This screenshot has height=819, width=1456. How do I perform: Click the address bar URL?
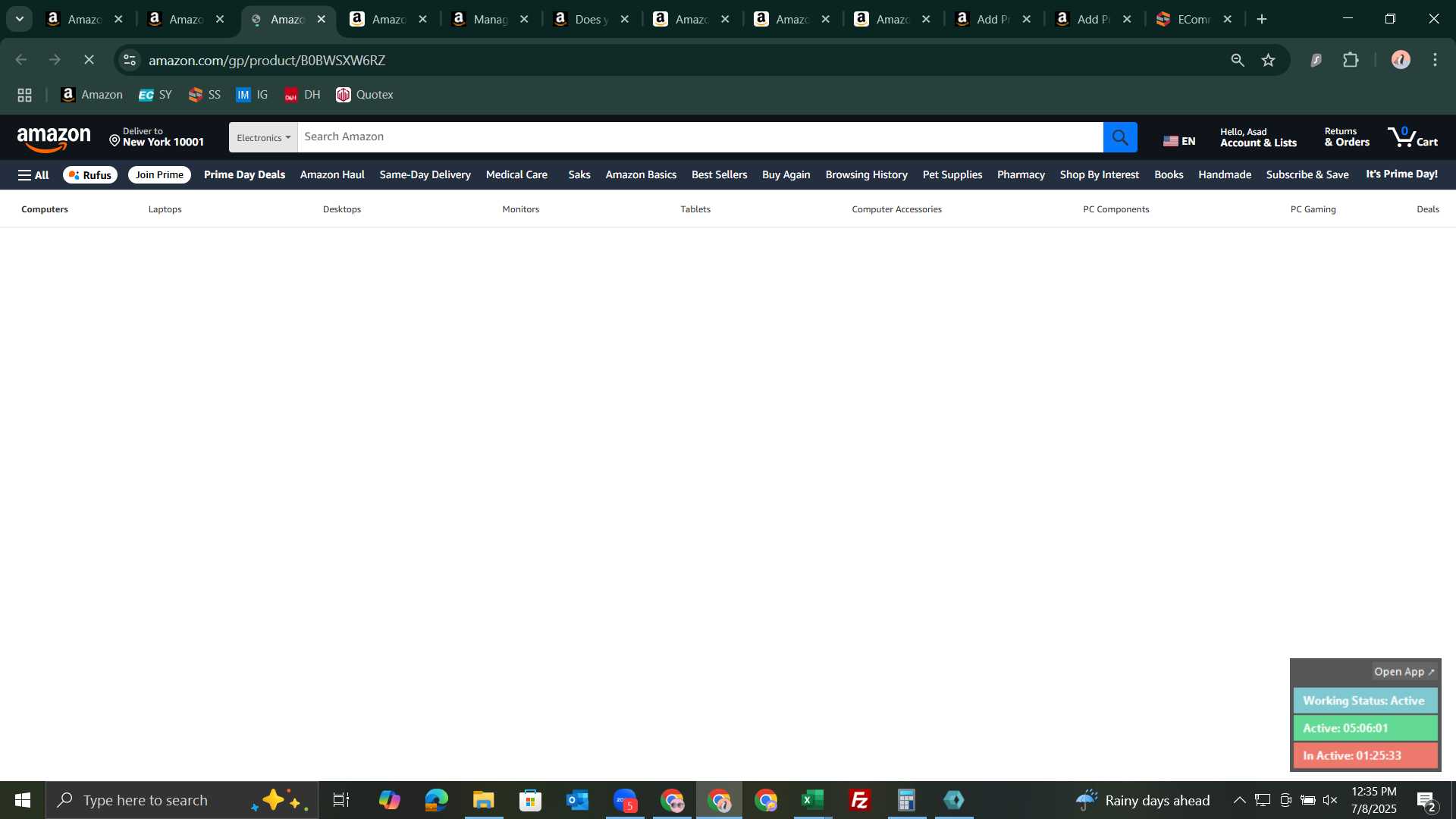tap(267, 60)
